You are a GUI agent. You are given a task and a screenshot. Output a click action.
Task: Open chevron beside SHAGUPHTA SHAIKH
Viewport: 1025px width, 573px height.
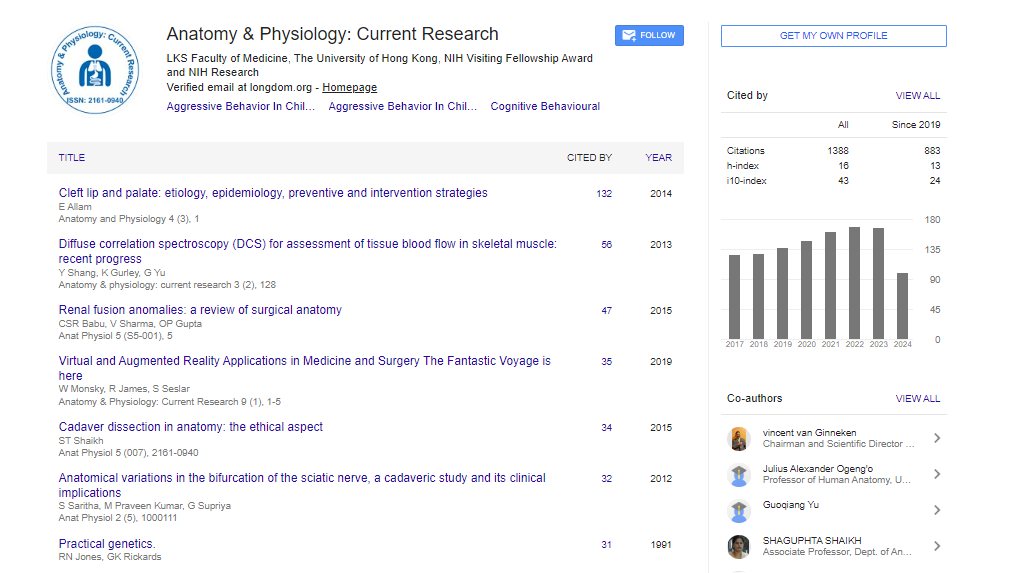[936, 546]
